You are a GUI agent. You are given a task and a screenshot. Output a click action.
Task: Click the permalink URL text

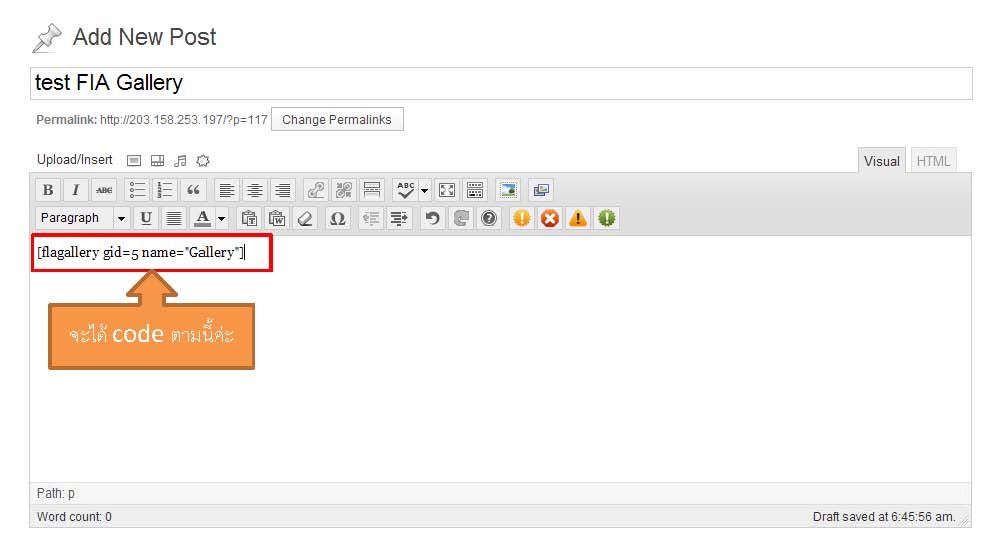[x=183, y=119]
